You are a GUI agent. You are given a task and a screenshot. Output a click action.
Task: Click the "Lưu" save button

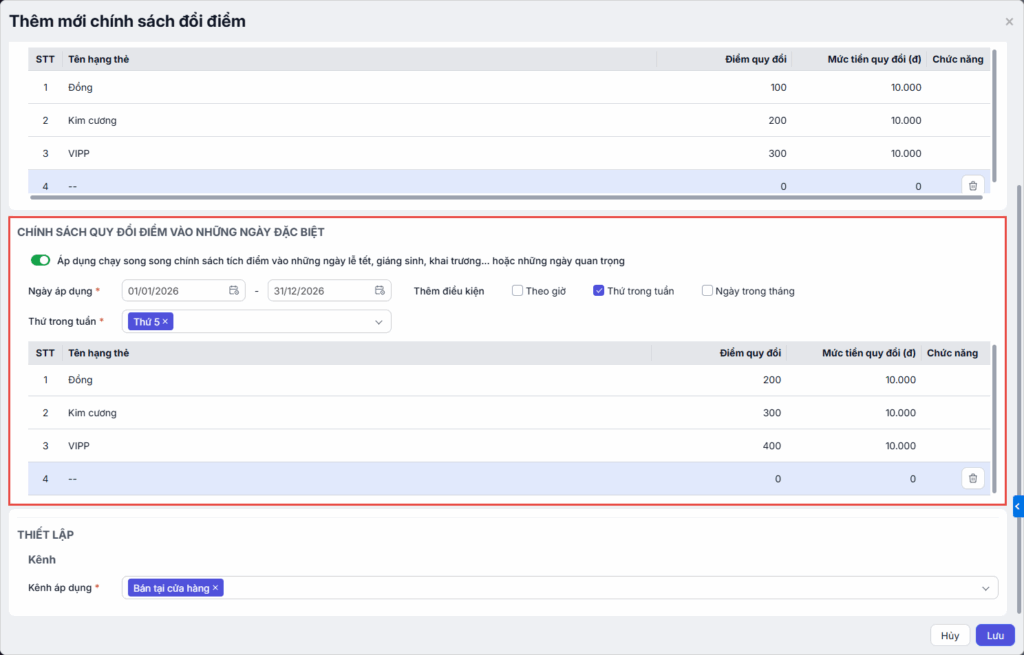click(x=995, y=635)
